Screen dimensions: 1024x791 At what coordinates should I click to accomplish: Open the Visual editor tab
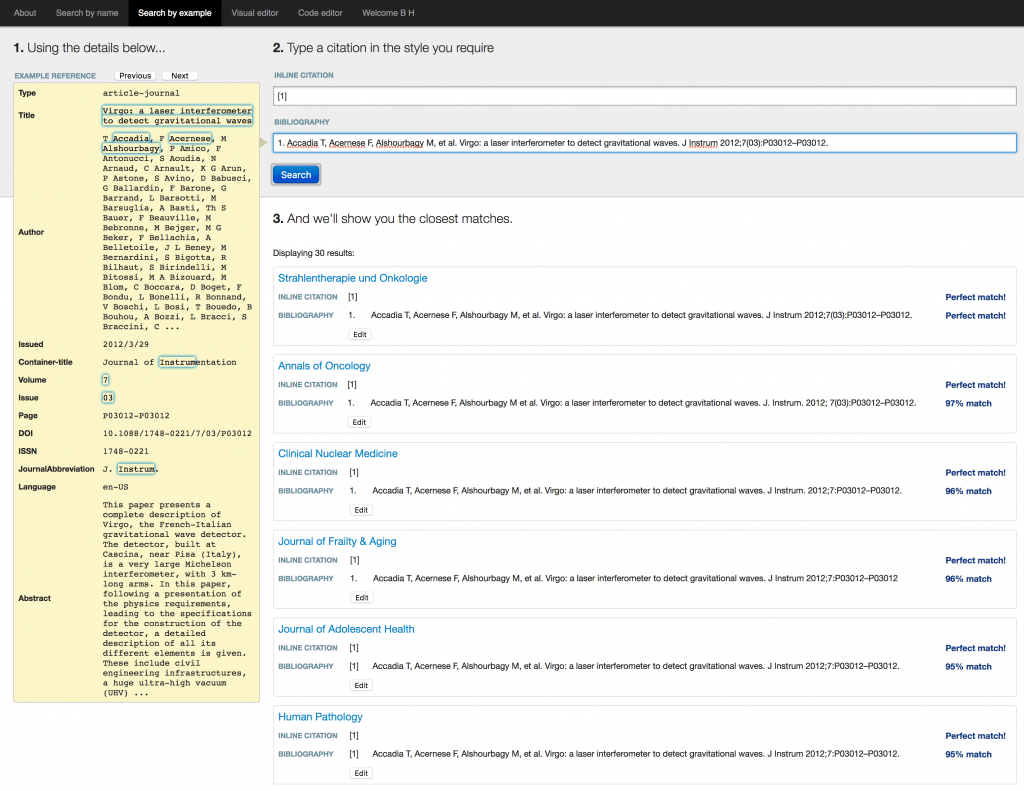coord(255,13)
